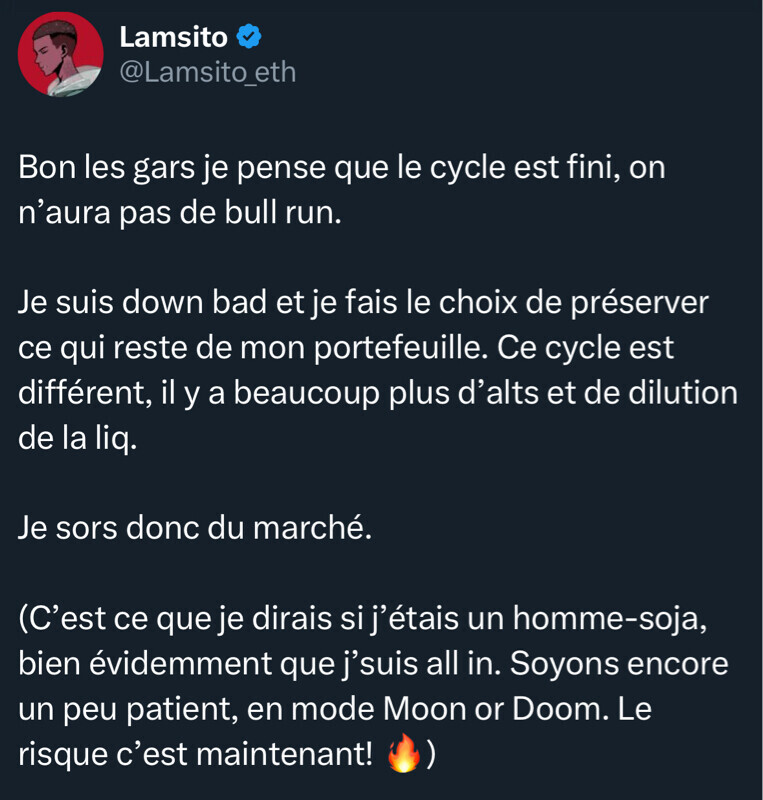Click the line "Je sors donc du marché."
Viewport: 763px width, 800px height.
194,528
